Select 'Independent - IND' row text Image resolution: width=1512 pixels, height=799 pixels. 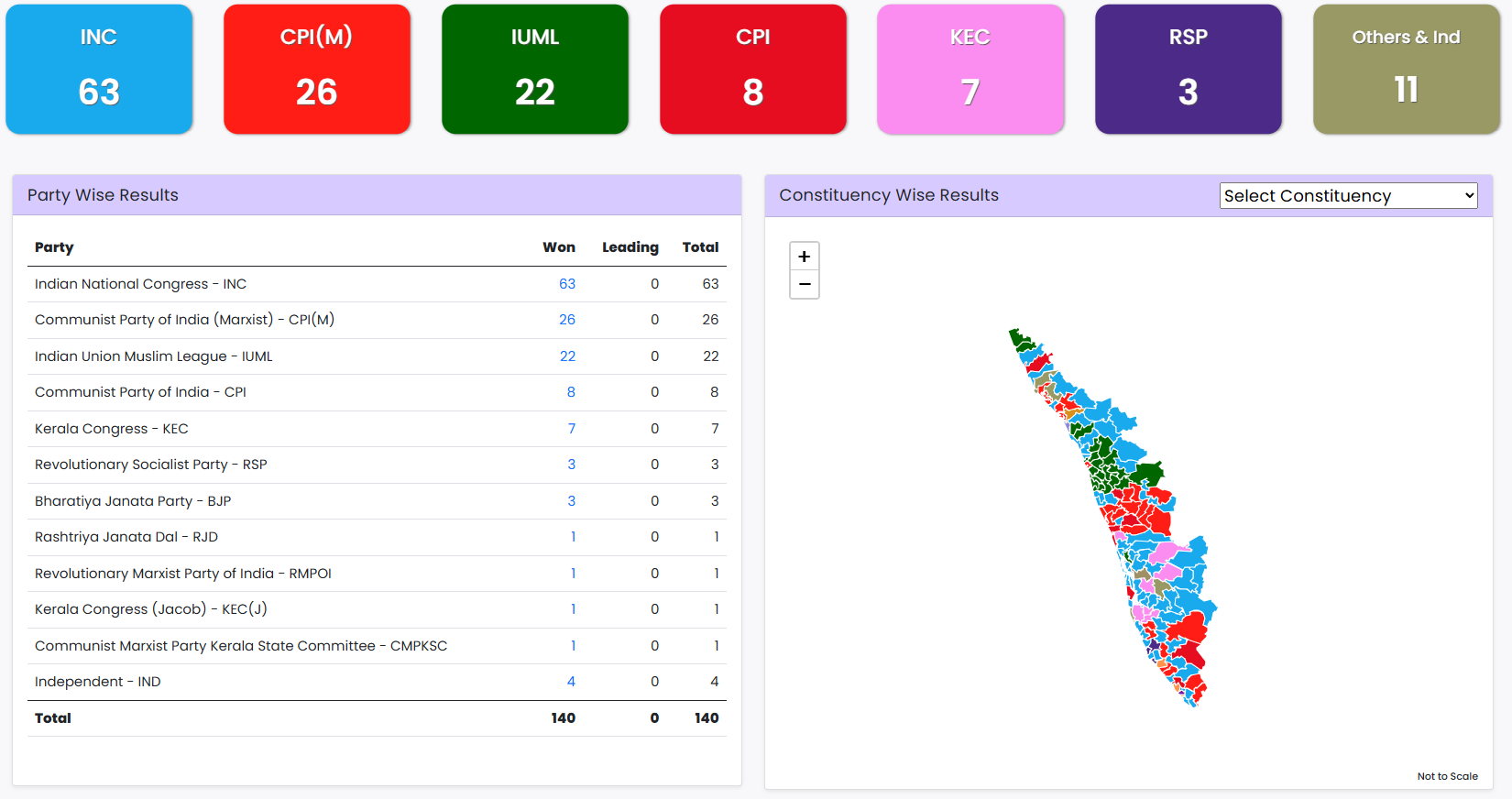(98, 682)
